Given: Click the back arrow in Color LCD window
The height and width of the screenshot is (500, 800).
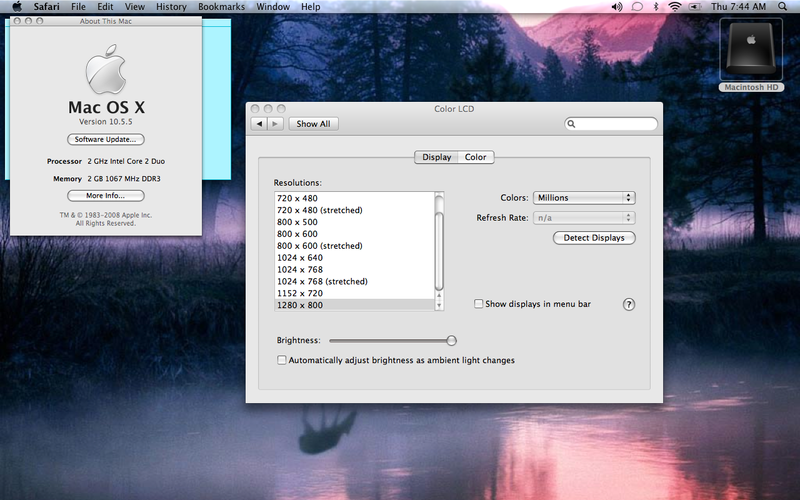Looking at the screenshot, I should pyautogui.click(x=259, y=123).
